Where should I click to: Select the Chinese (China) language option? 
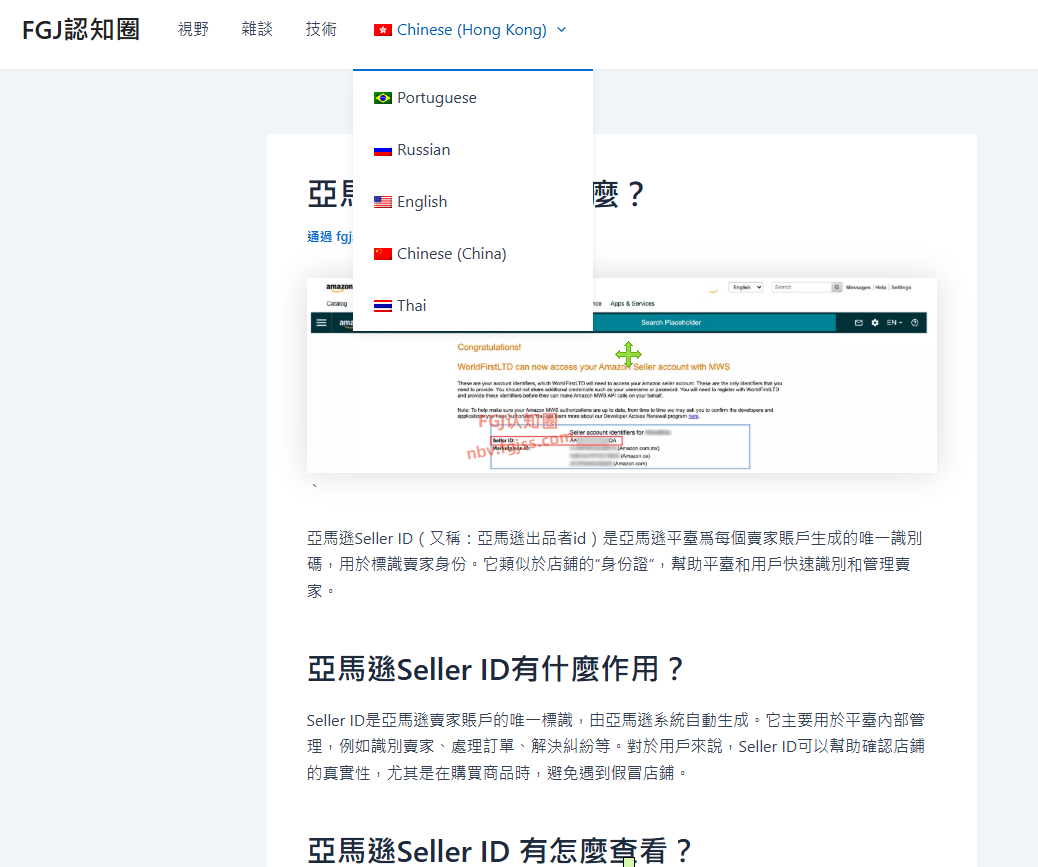point(452,254)
